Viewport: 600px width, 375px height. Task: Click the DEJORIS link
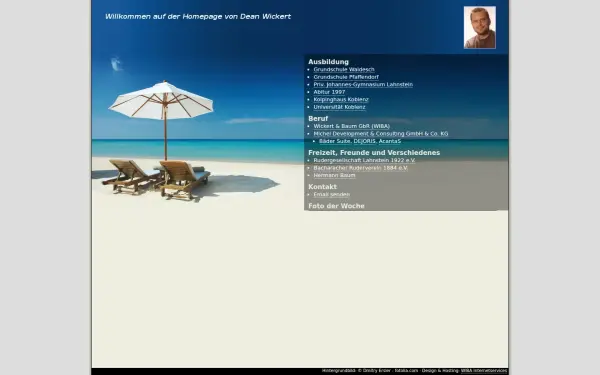(x=365, y=141)
